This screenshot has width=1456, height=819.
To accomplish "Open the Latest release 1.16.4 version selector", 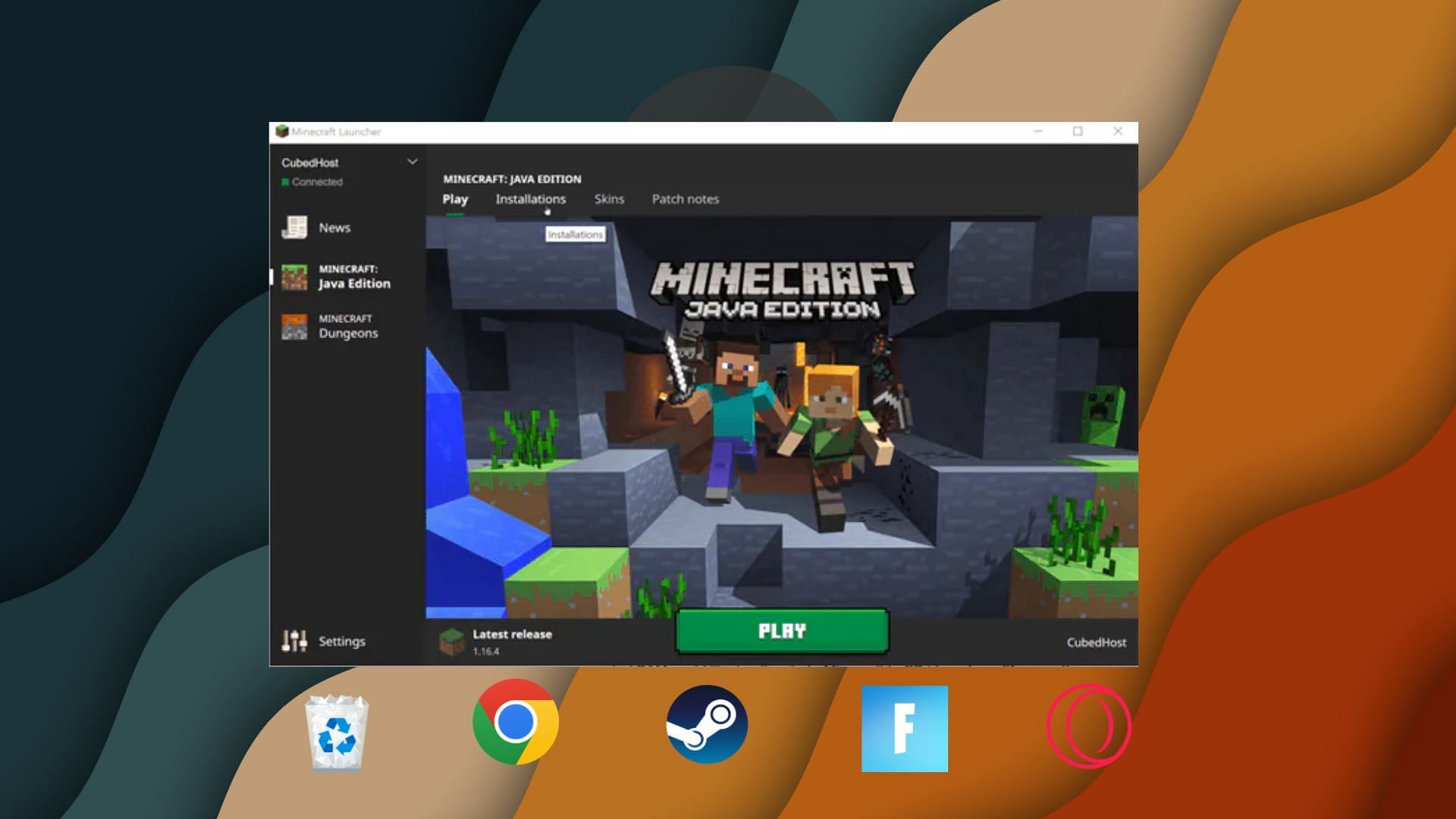I will tap(497, 642).
